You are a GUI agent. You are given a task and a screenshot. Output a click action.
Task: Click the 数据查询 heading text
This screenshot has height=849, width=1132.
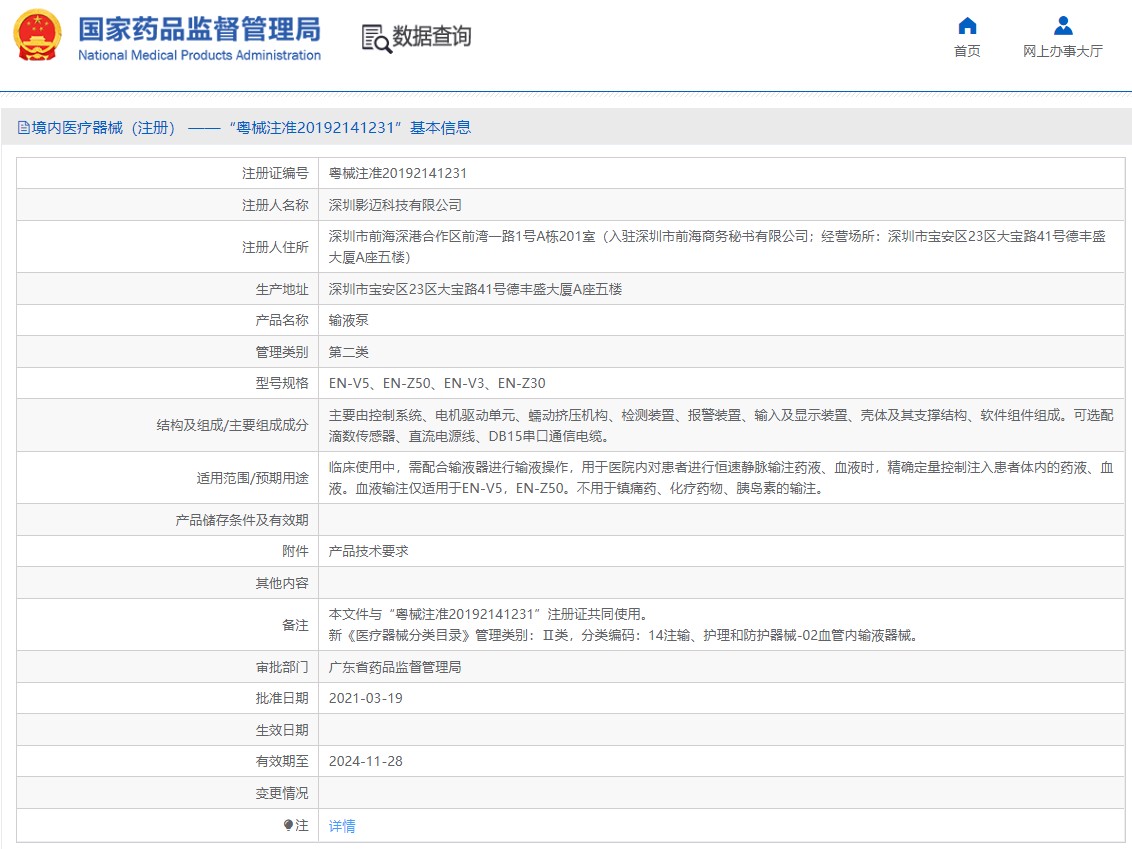pyautogui.click(x=432, y=35)
